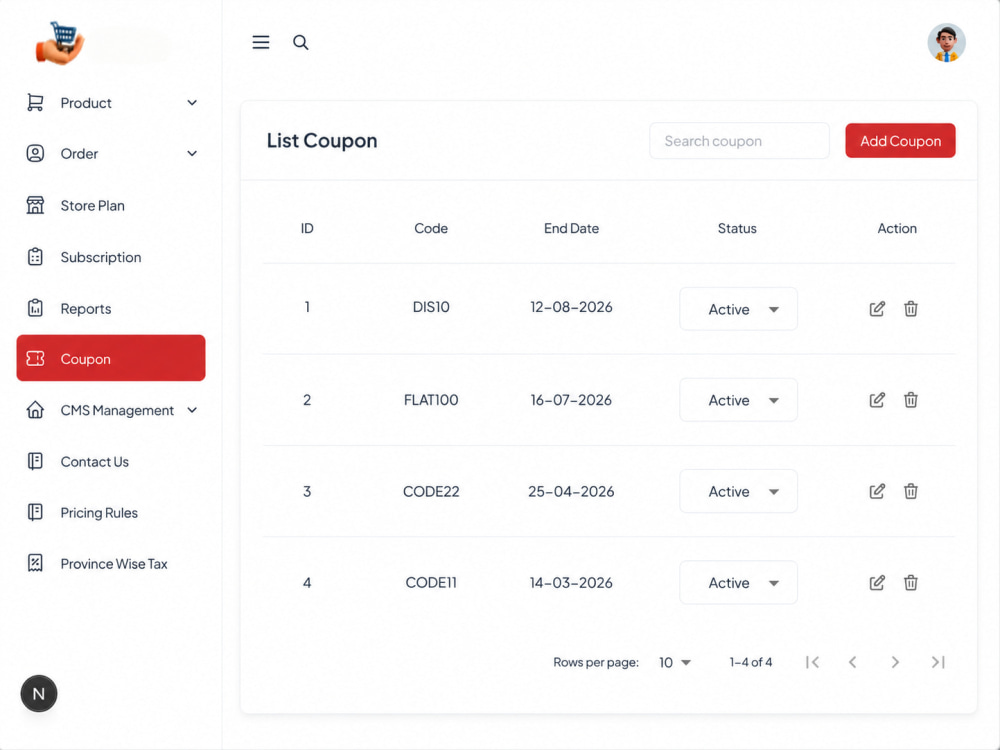Edit coupon DIS10 with pencil icon

(x=877, y=309)
